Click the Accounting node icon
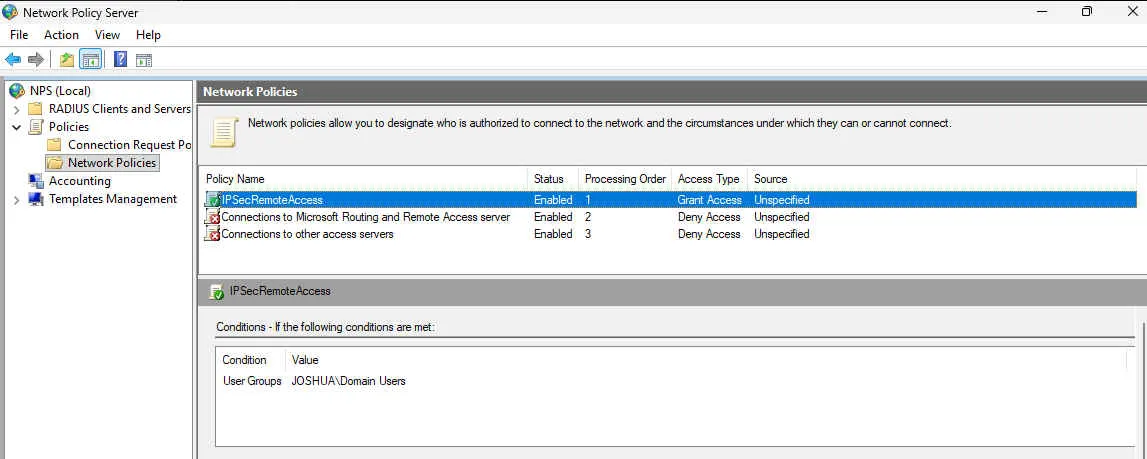1147x459 pixels. click(36, 181)
